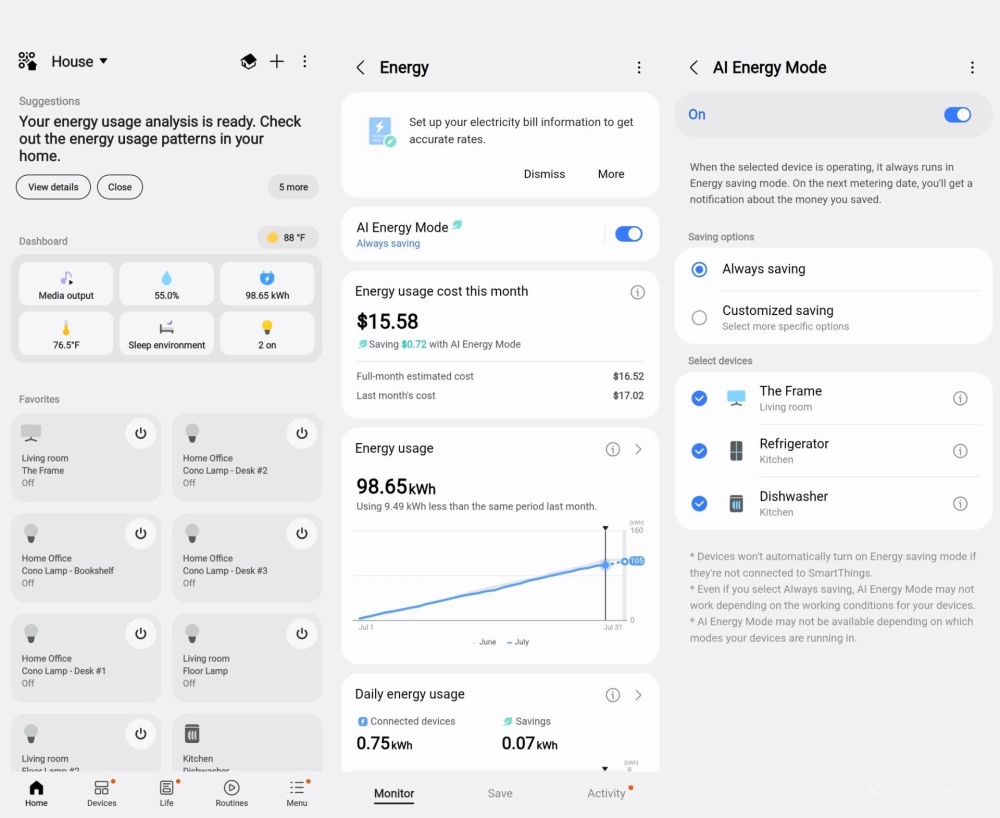Switch to the Monitor tab
Viewport: 1000px width, 818px height.
394,793
